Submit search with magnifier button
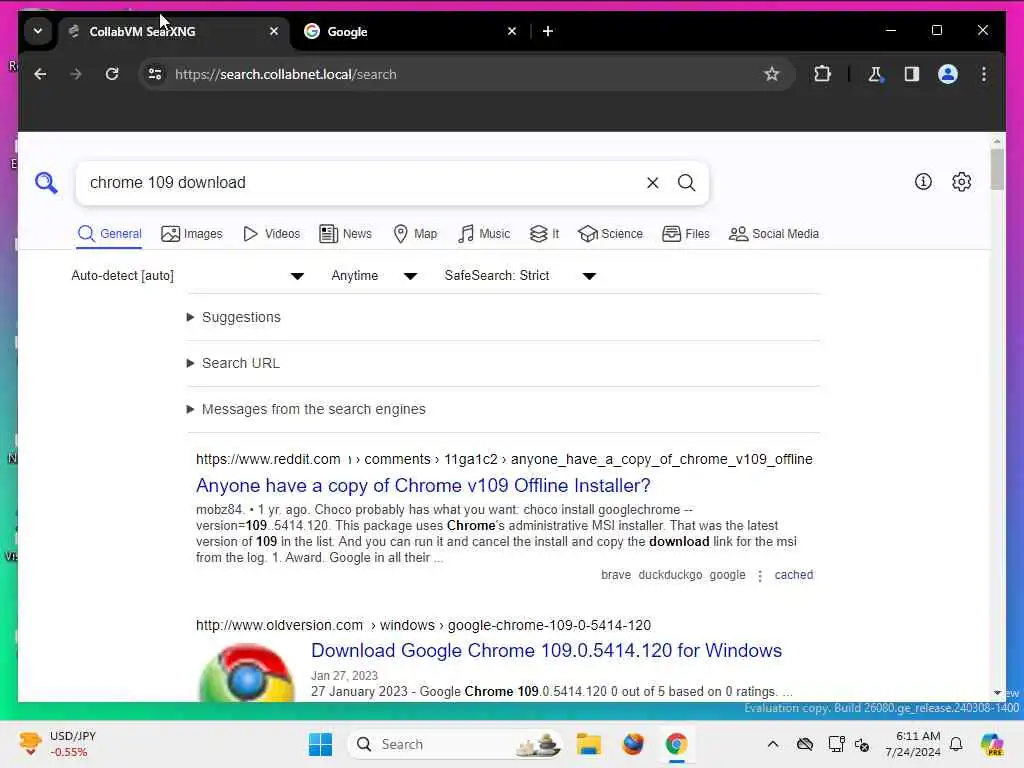 tap(686, 183)
